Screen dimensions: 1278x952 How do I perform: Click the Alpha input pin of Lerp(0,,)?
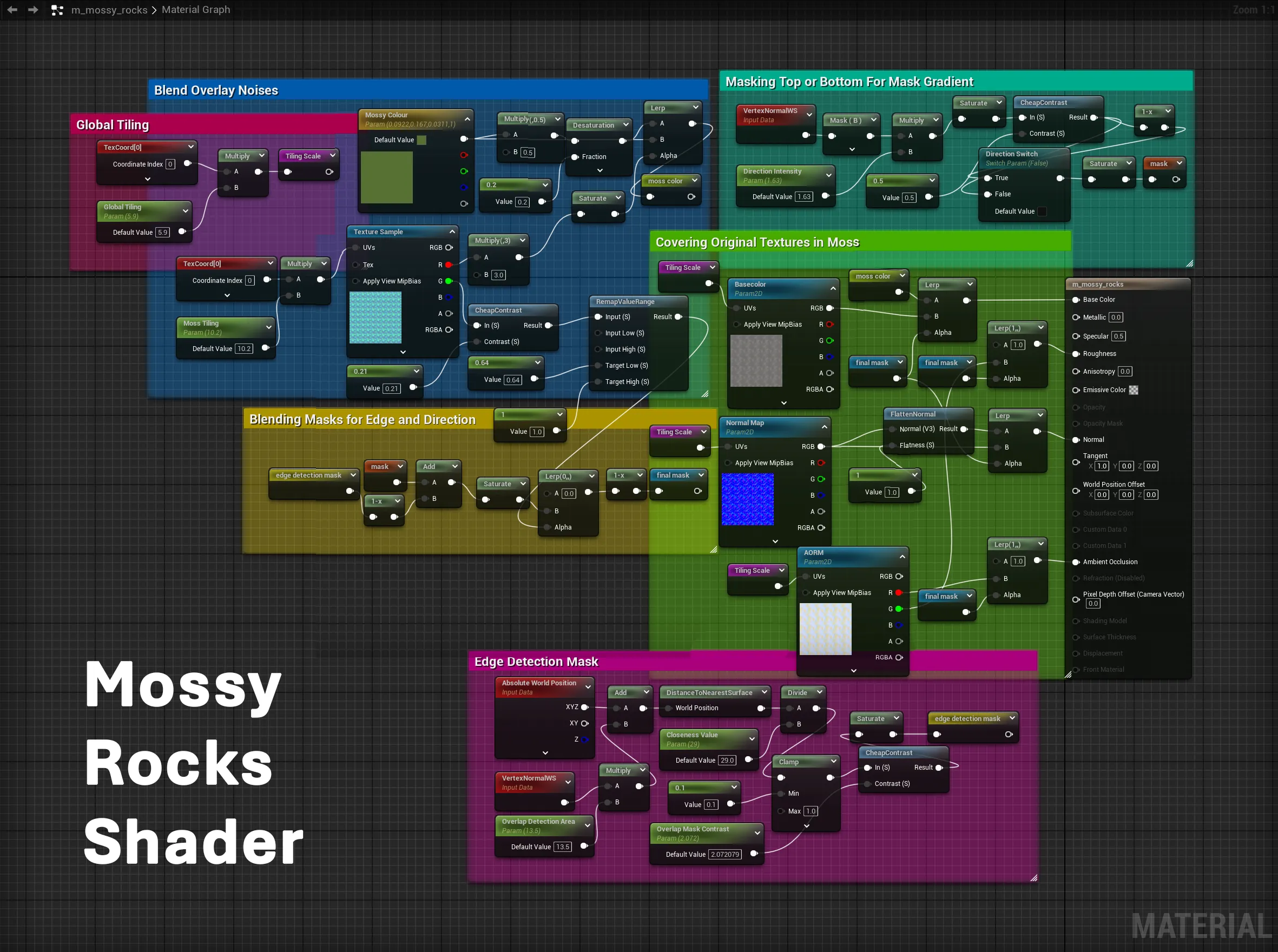(x=547, y=527)
